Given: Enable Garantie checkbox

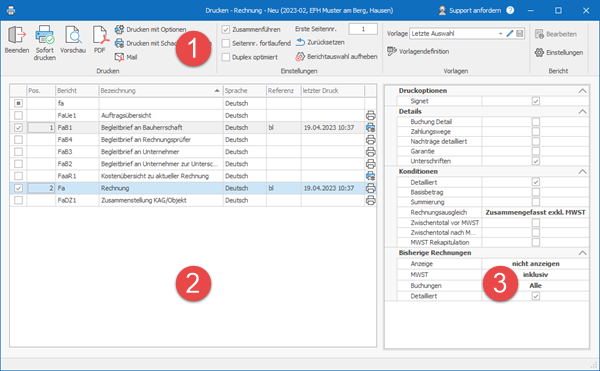Looking at the screenshot, I should (536, 151).
